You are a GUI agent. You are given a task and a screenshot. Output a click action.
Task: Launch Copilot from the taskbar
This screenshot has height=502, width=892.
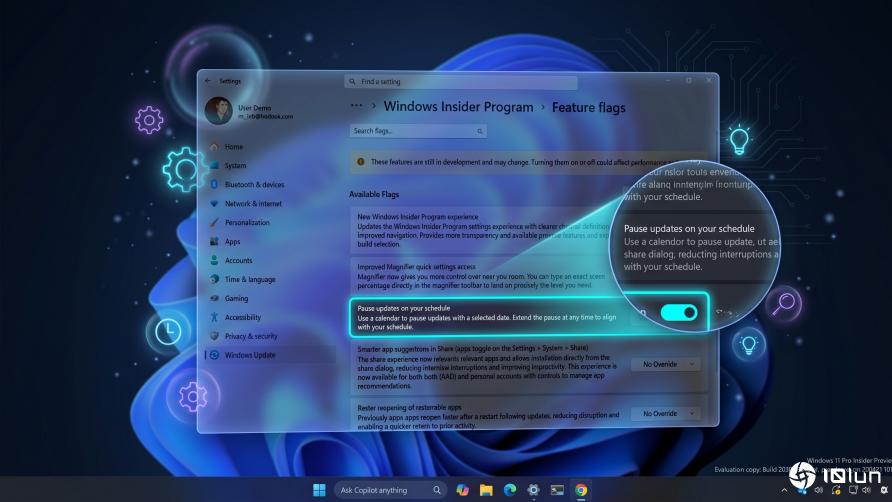click(462, 490)
